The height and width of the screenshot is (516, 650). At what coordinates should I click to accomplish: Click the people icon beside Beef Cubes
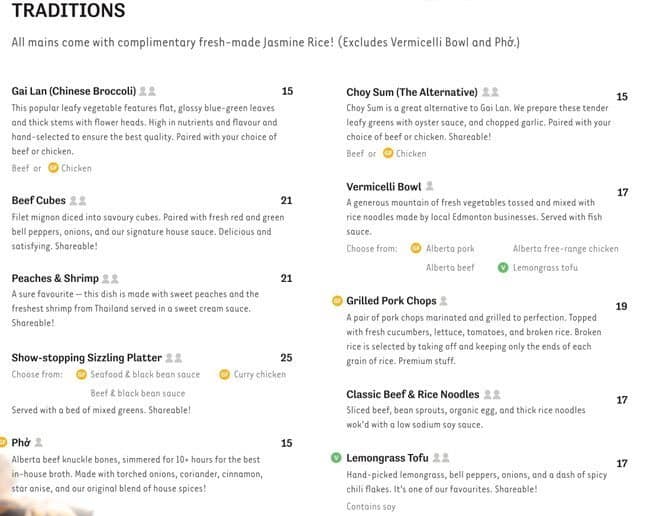(77, 201)
